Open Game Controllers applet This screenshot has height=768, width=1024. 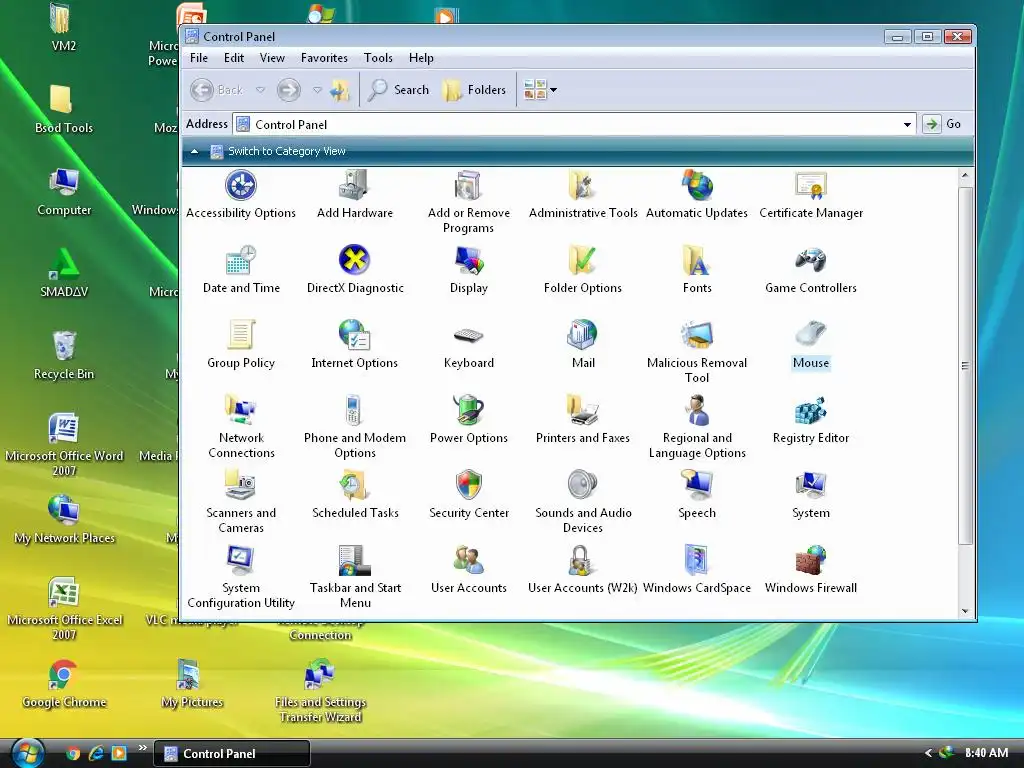pos(810,270)
